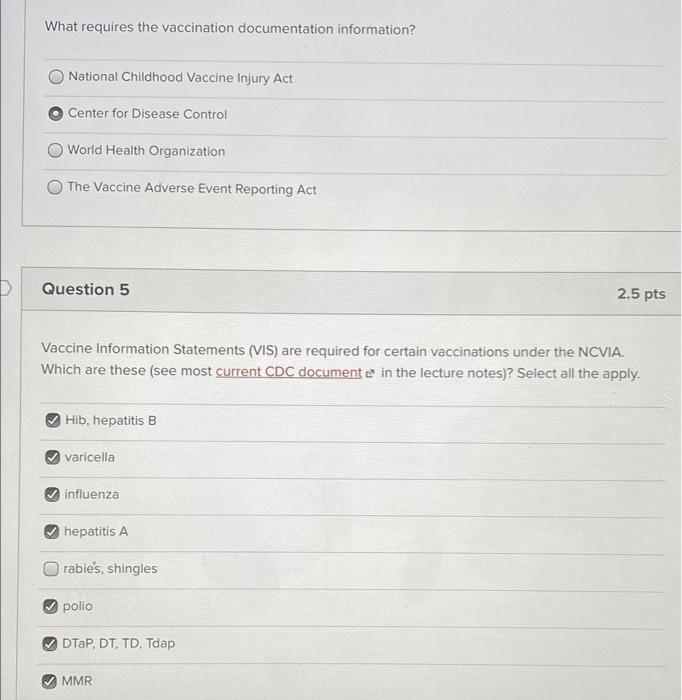Click the Question 5 flag marker icon
Viewport: 682px width, 700px height.
coord(4,288)
